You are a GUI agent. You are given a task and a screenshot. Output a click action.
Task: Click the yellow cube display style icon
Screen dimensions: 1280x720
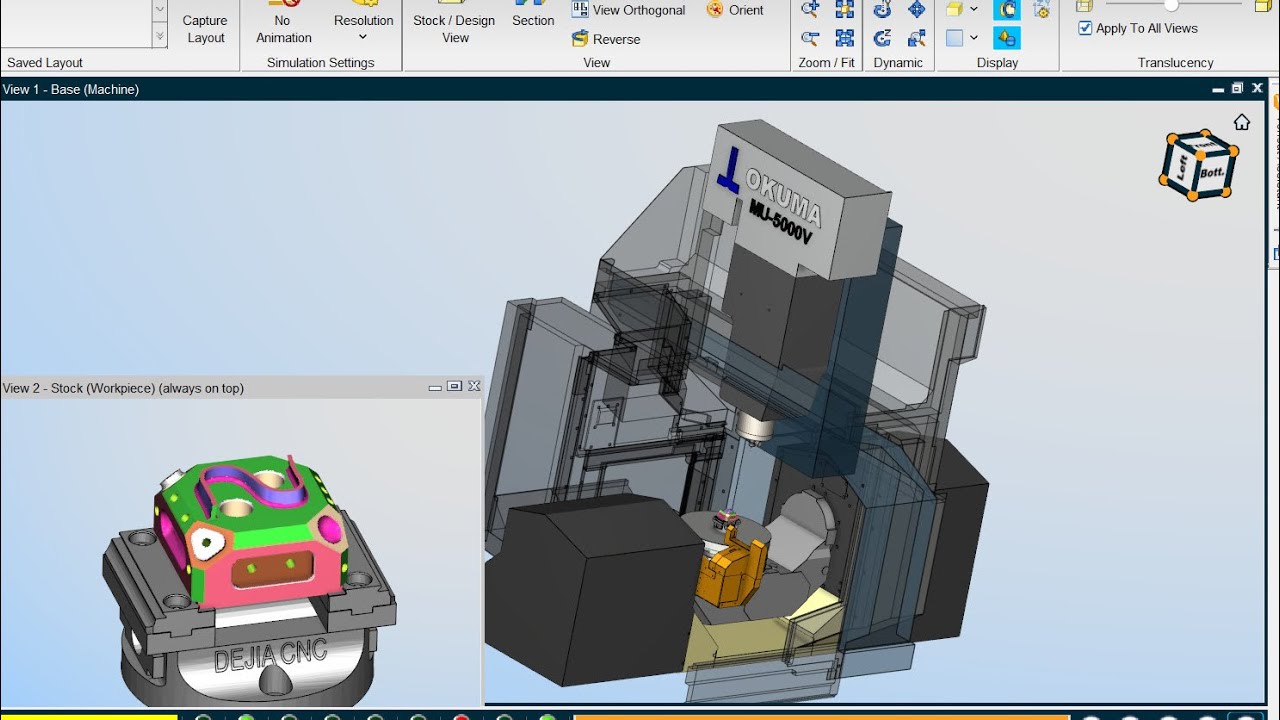[x=954, y=10]
